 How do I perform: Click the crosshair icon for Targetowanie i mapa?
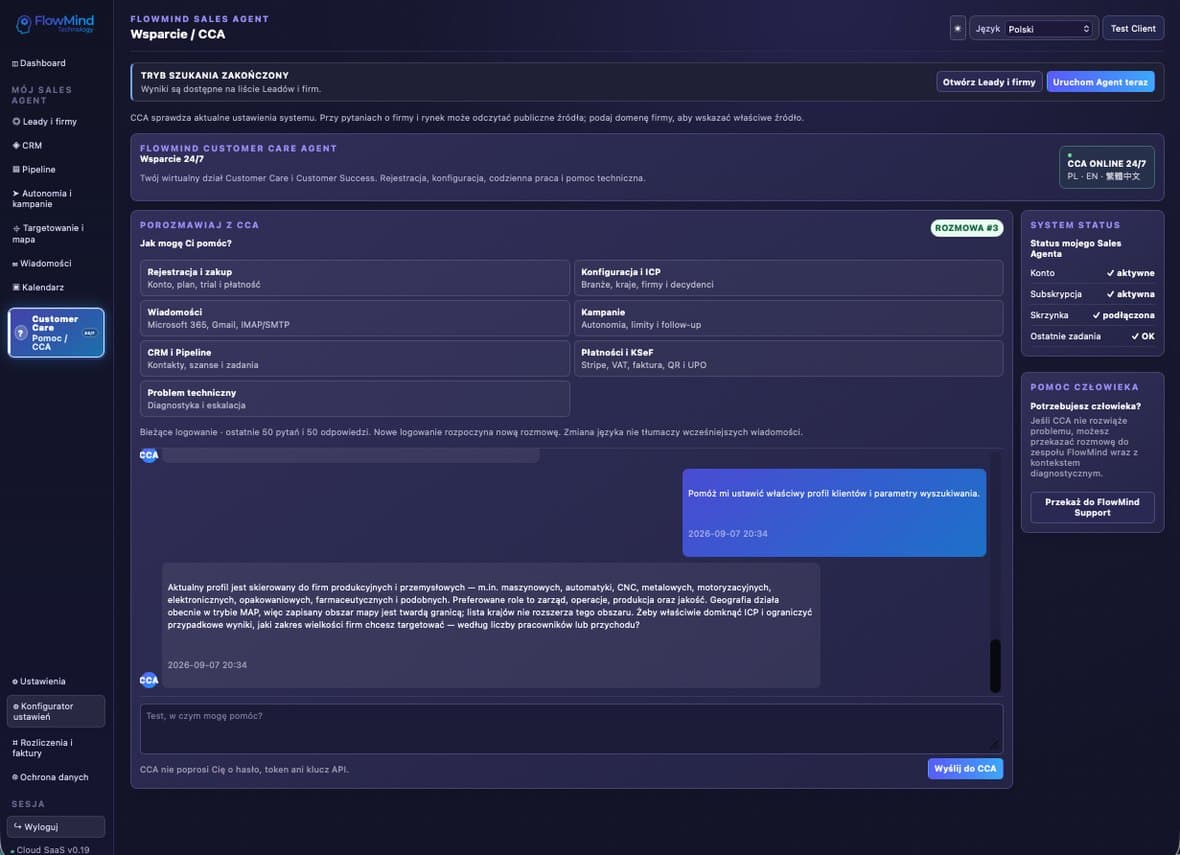pos(17,228)
